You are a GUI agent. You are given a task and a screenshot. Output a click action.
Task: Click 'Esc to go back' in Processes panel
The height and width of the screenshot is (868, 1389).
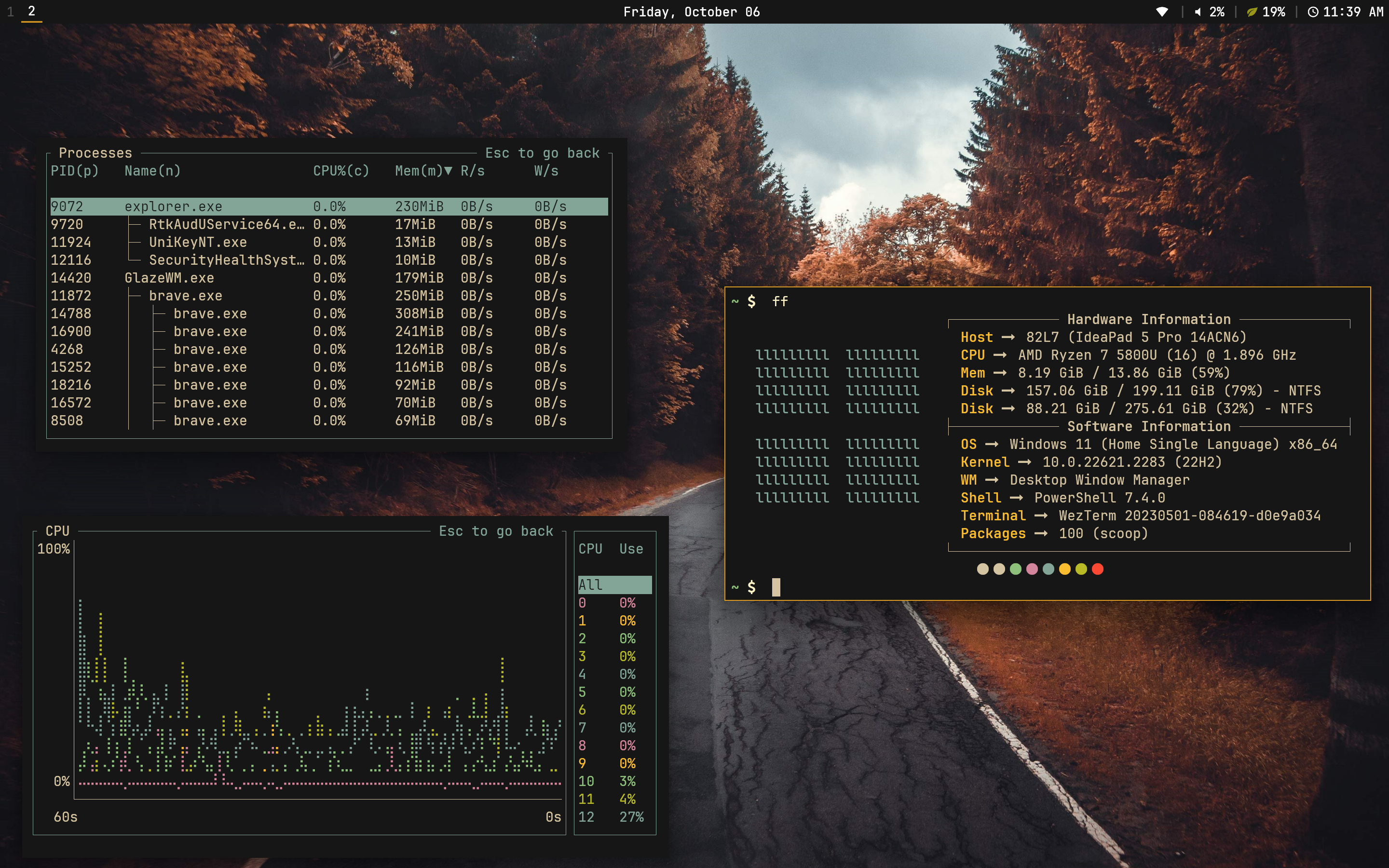[x=543, y=153]
